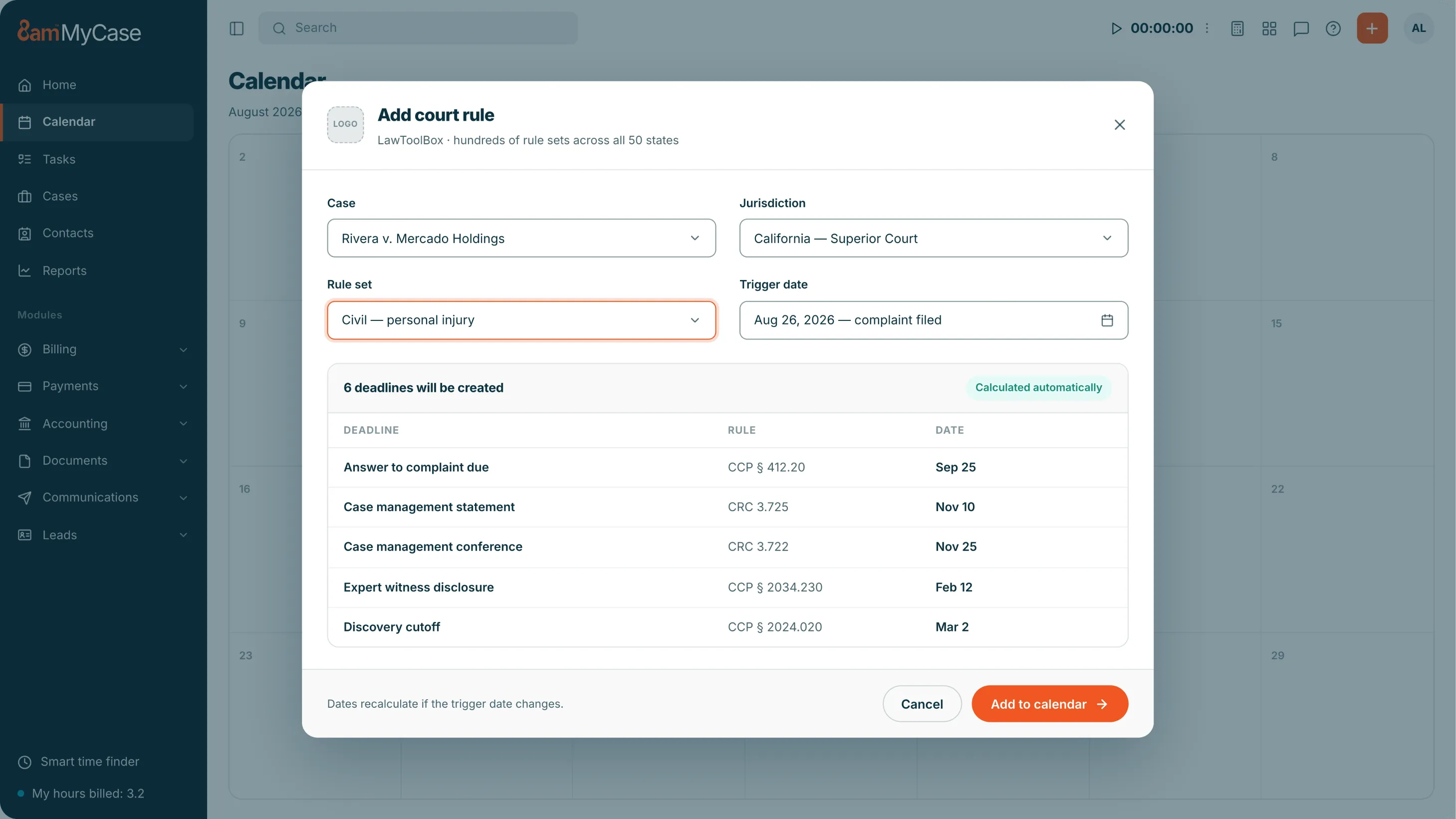
Task: Click the Search field
Action: (418, 28)
